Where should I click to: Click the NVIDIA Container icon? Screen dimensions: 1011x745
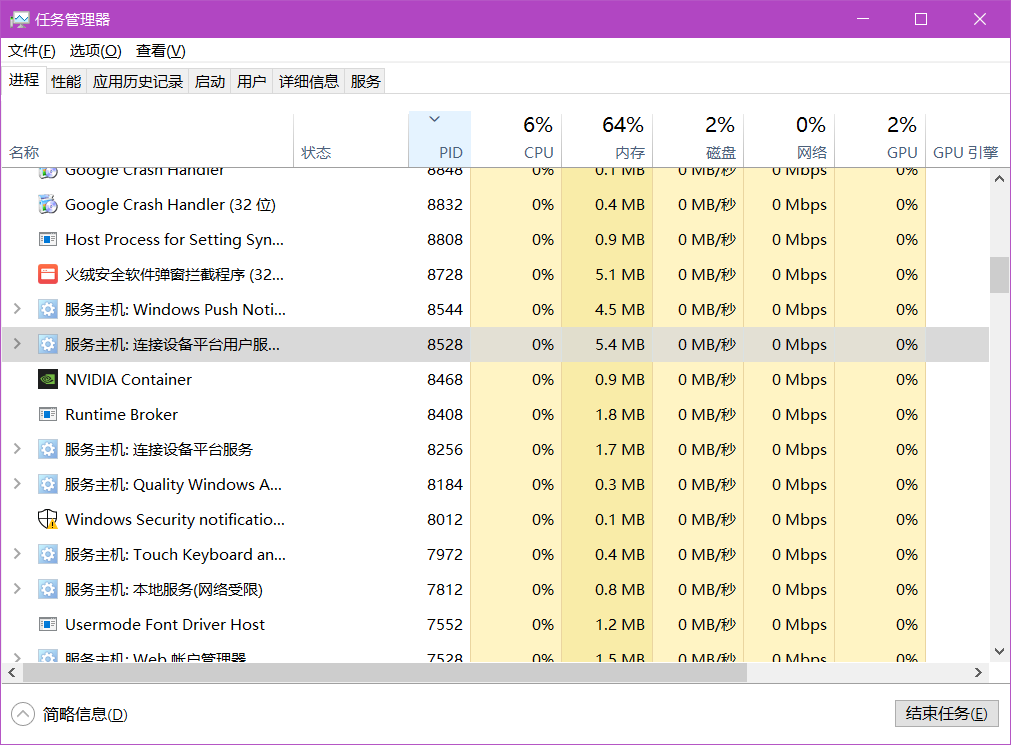pyautogui.click(x=48, y=379)
